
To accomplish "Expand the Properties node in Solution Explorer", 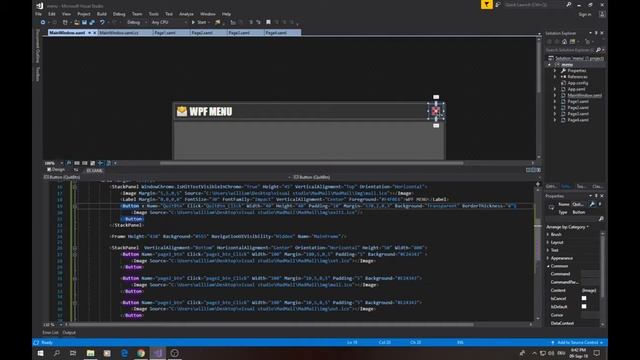I will point(555,71).
